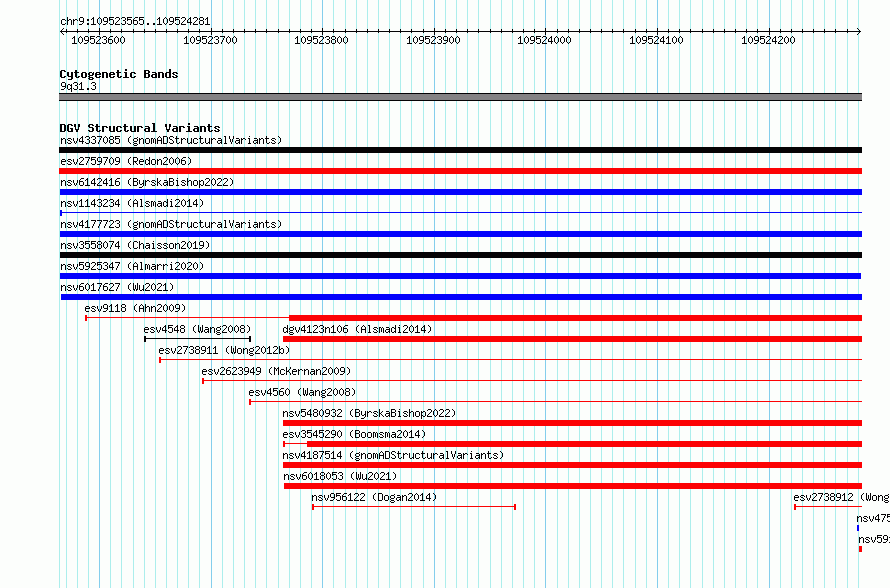This screenshot has width=890, height=588.
Task: Click ruler position 109523800
Action: (321, 40)
